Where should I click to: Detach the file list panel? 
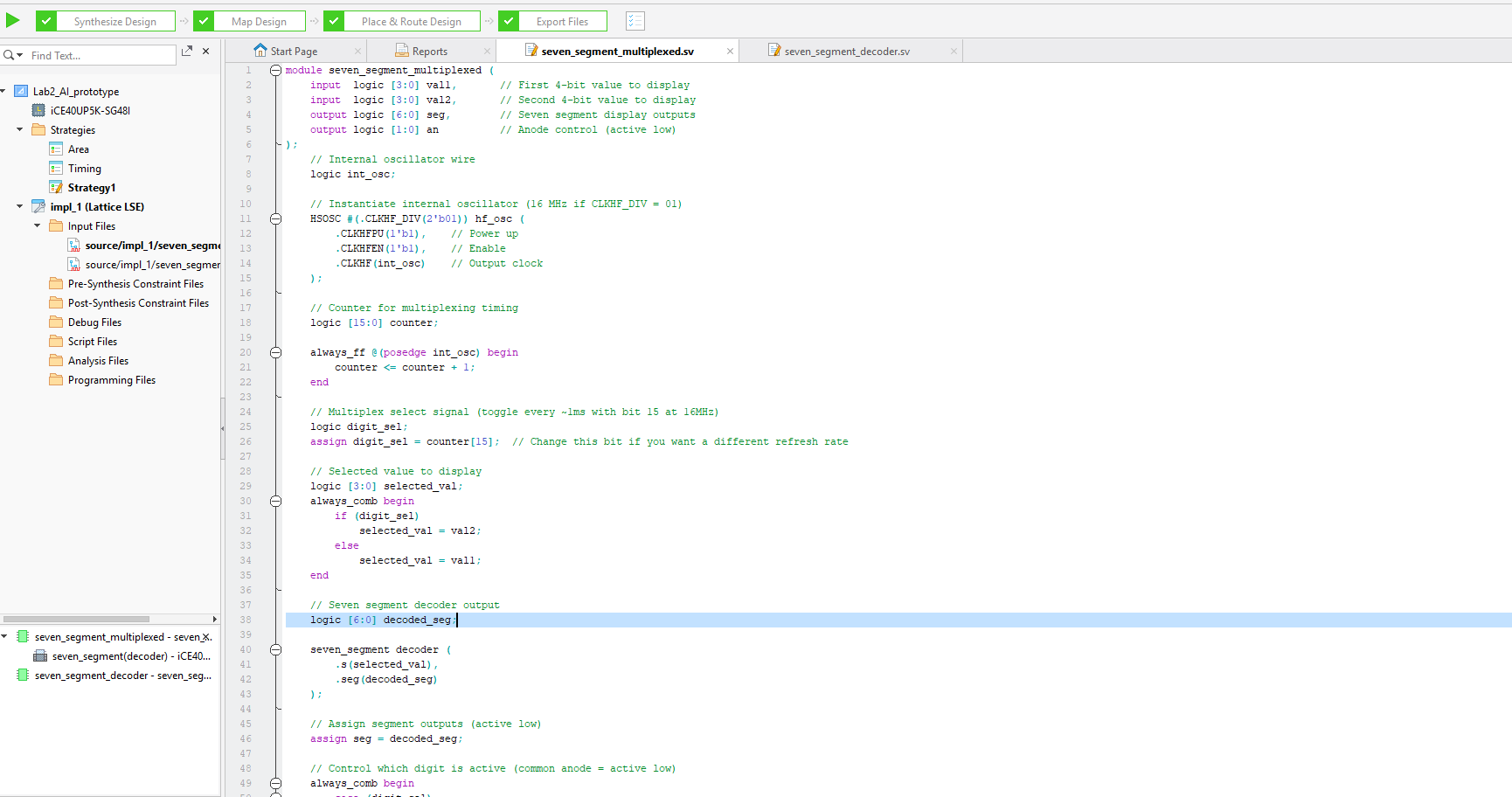[x=186, y=52]
